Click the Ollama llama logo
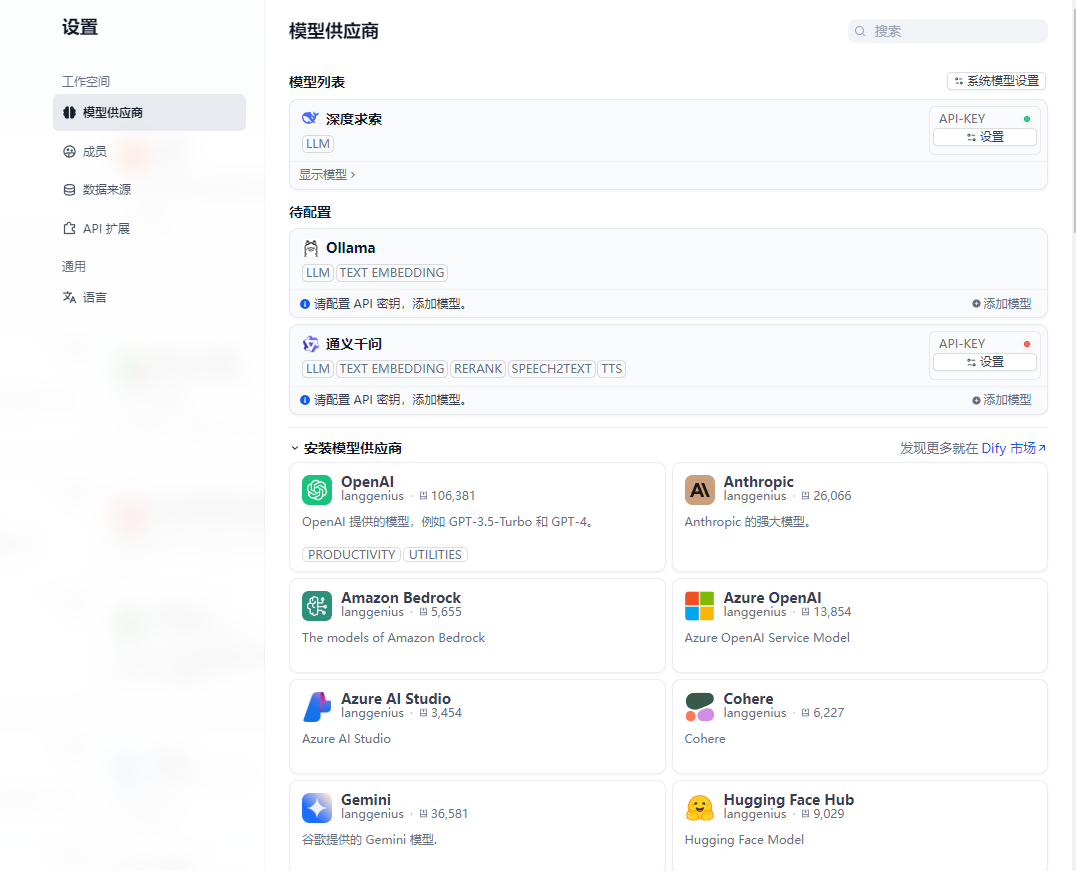 [311, 248]
